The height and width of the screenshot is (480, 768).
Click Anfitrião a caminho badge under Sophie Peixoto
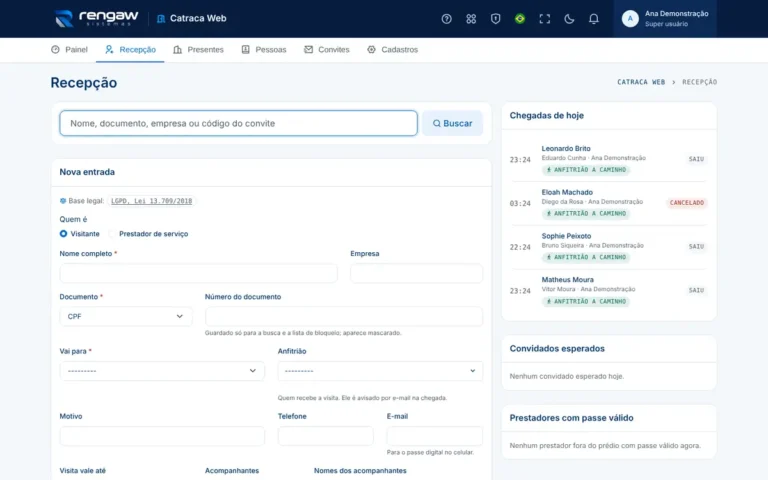[x=586, y=257]
